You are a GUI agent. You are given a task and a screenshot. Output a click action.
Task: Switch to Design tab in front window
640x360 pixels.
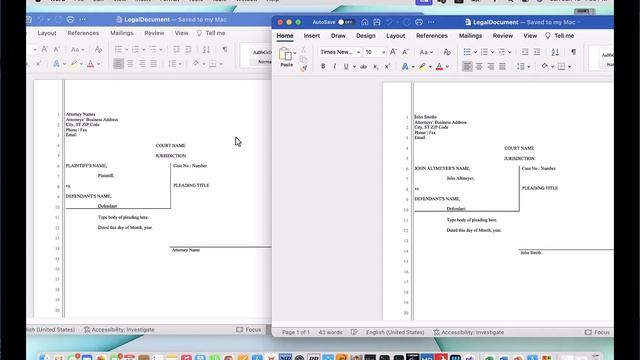(x=366, y=36)
